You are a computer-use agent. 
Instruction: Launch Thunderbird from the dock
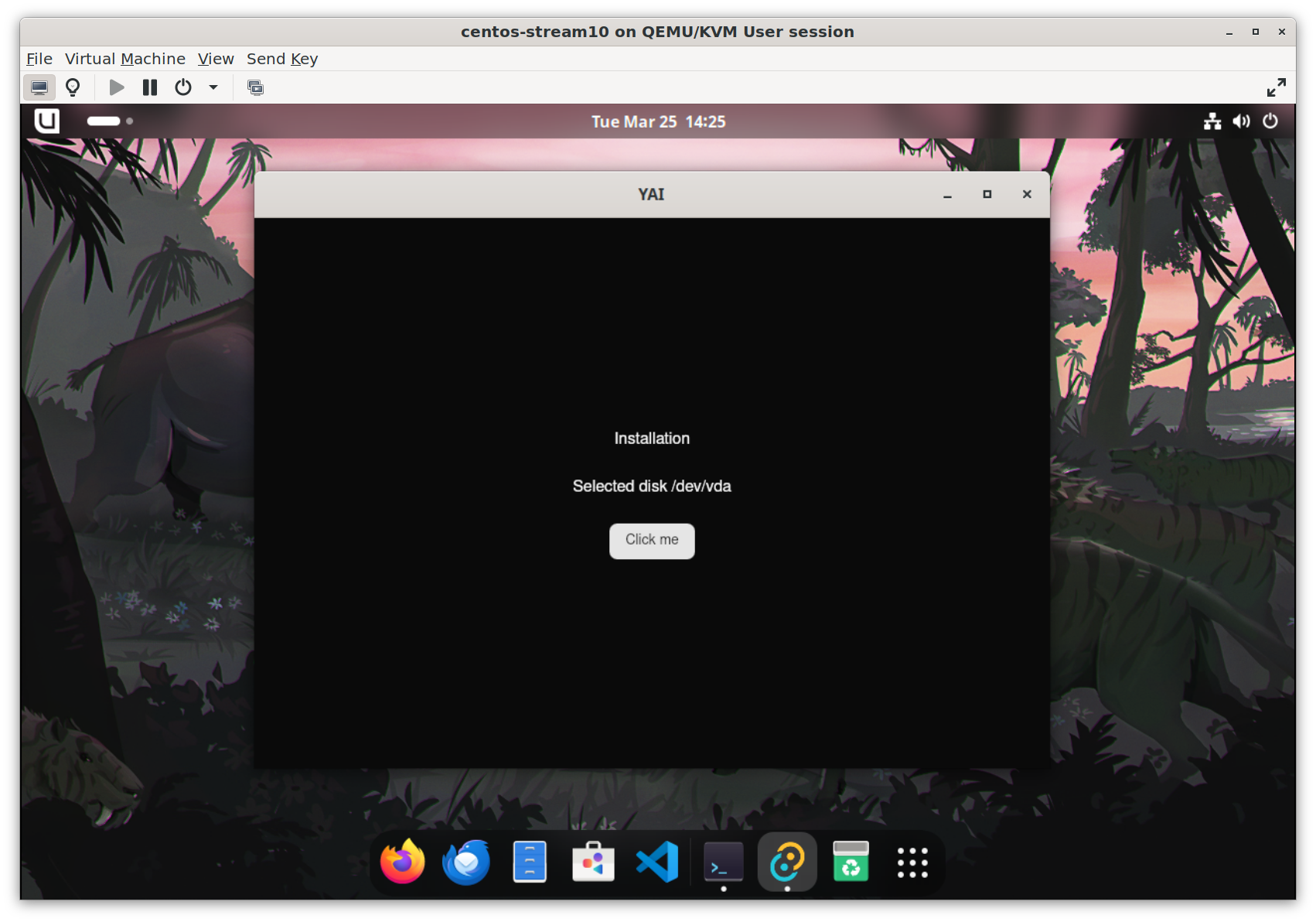pos(466,862)
